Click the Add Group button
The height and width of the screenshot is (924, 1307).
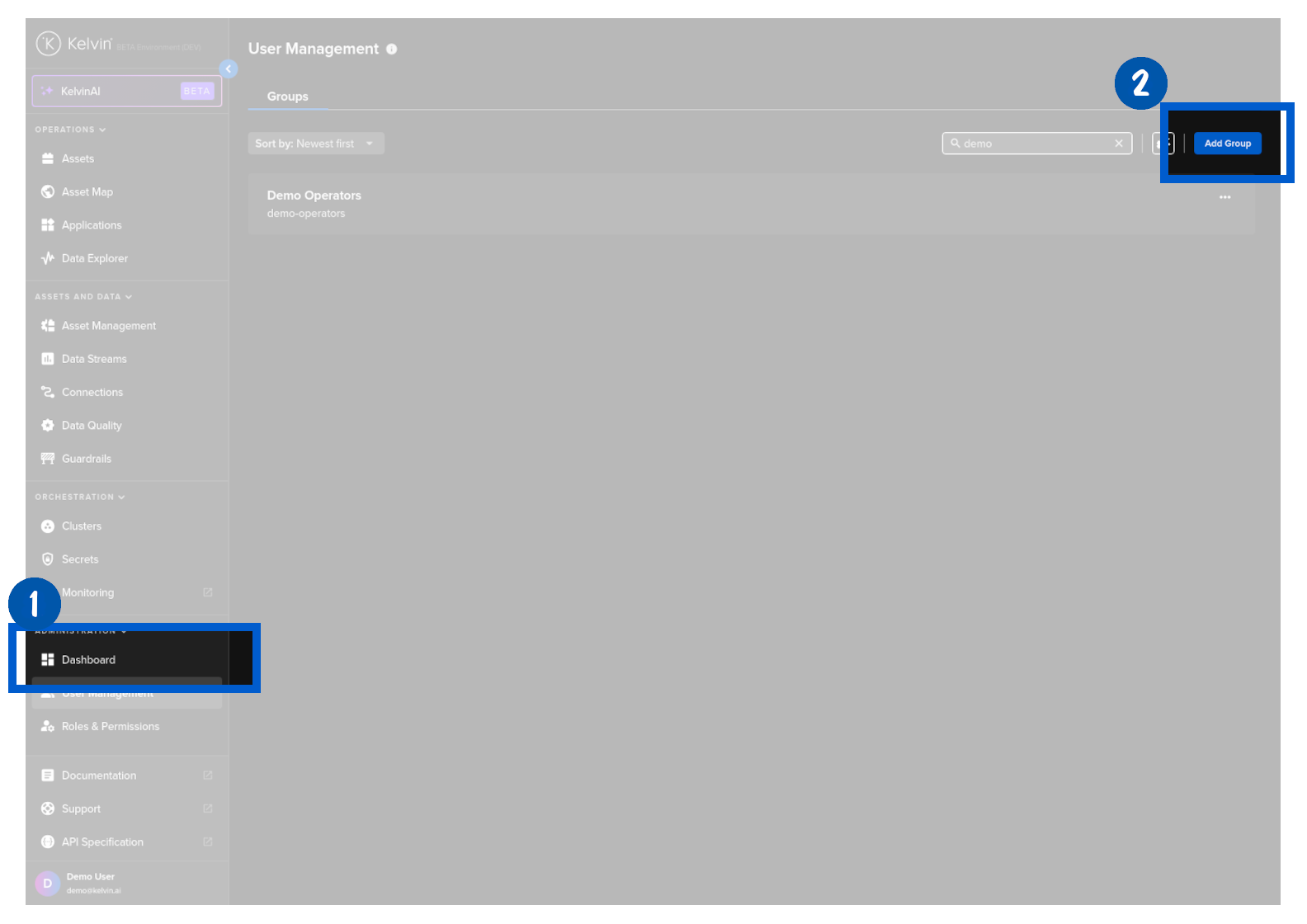1227,144
